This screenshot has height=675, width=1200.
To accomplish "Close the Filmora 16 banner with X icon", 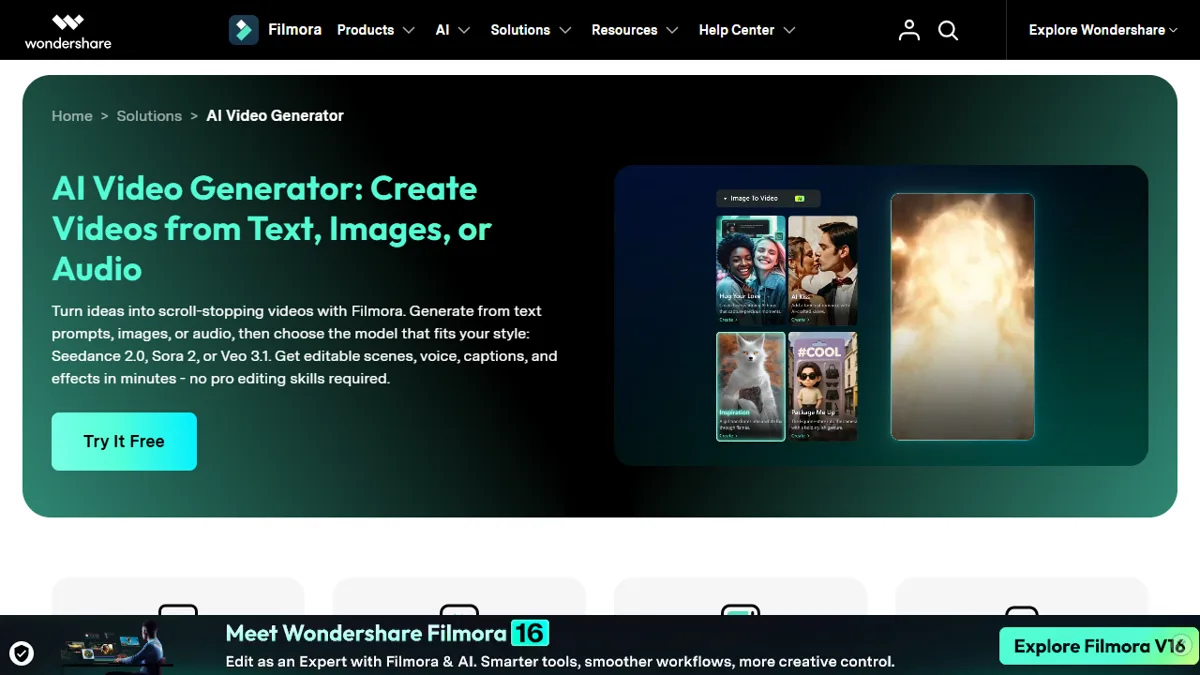I will [1181, 643].
